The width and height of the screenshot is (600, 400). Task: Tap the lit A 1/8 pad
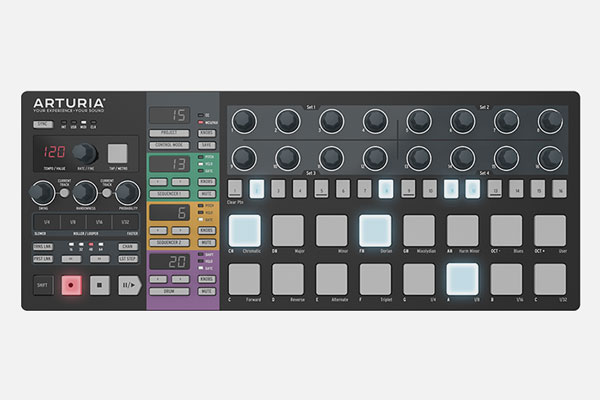(x=463, y=279)
